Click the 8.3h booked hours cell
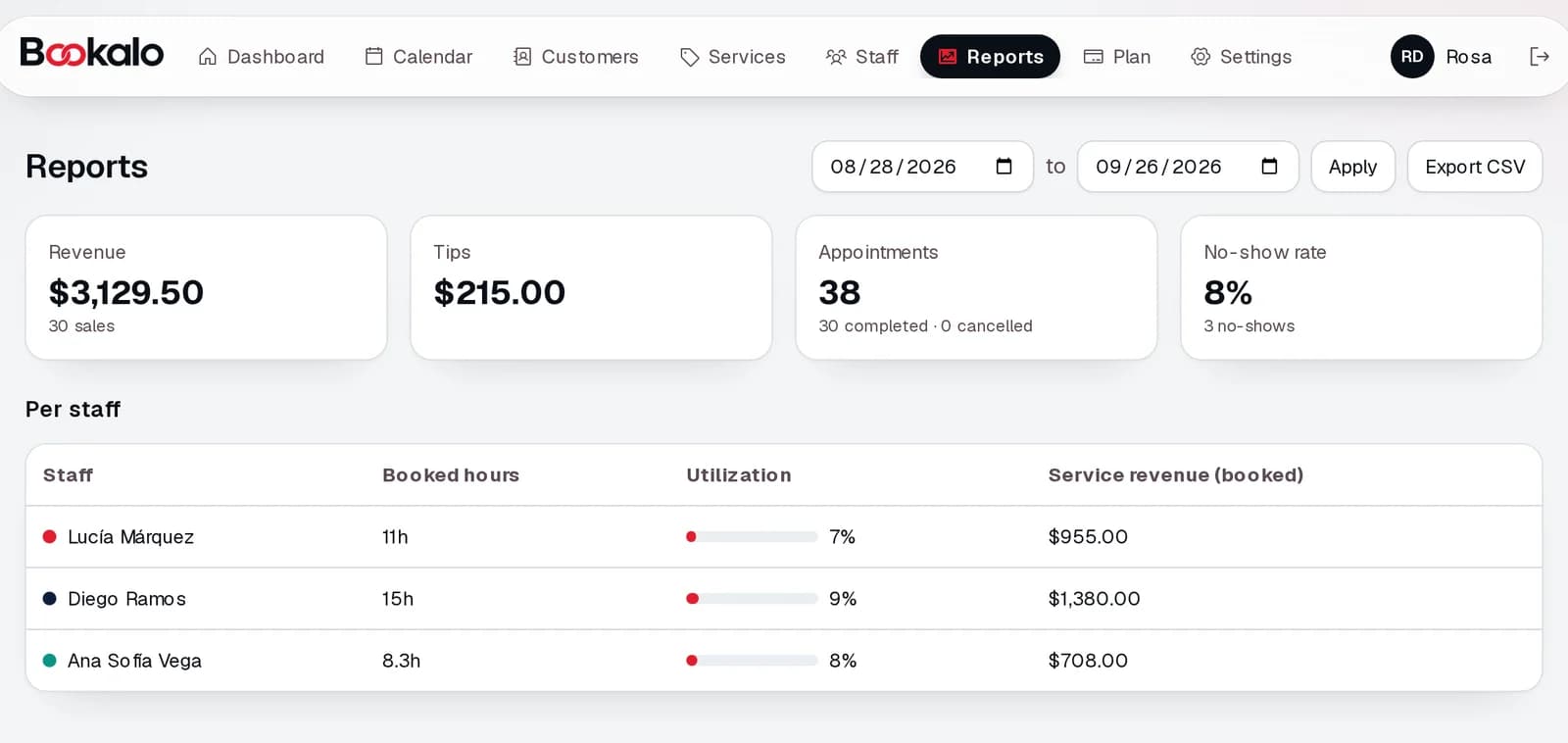The height and width of the screenshot is (743, 1568). point(401,660)
